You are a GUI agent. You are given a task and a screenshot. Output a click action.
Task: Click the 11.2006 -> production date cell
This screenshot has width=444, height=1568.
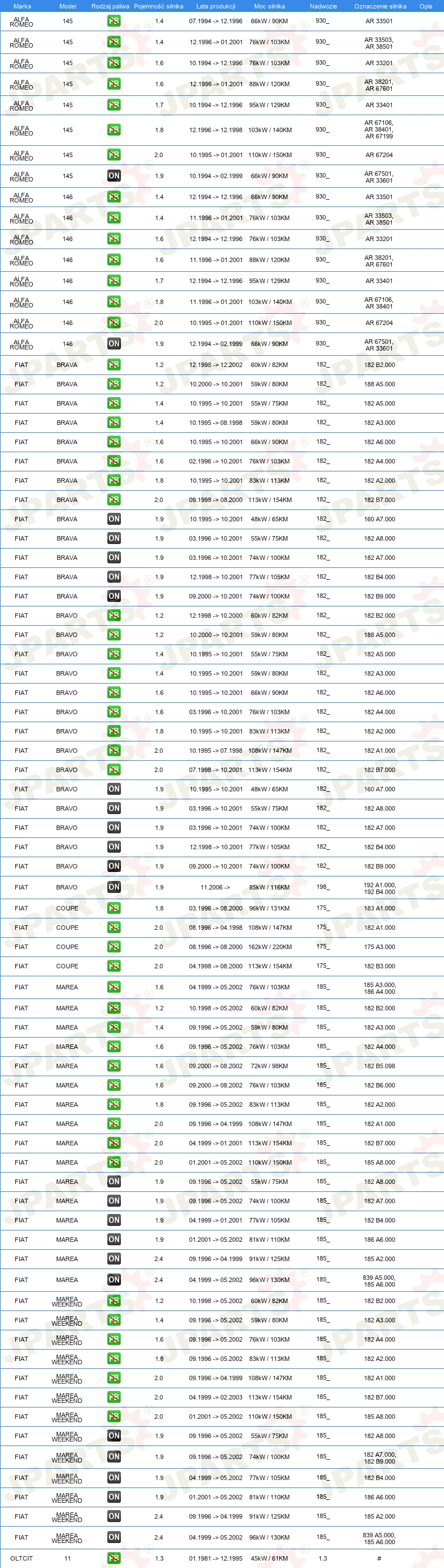215,887
